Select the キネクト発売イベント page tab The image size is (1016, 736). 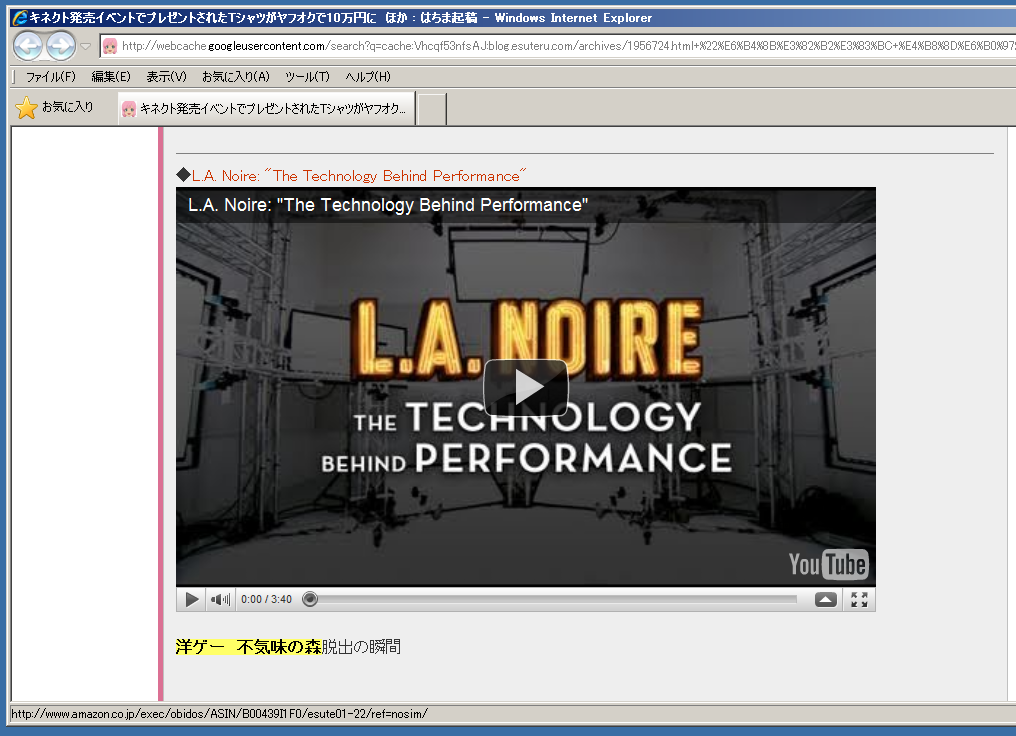(x=266, y=109)
